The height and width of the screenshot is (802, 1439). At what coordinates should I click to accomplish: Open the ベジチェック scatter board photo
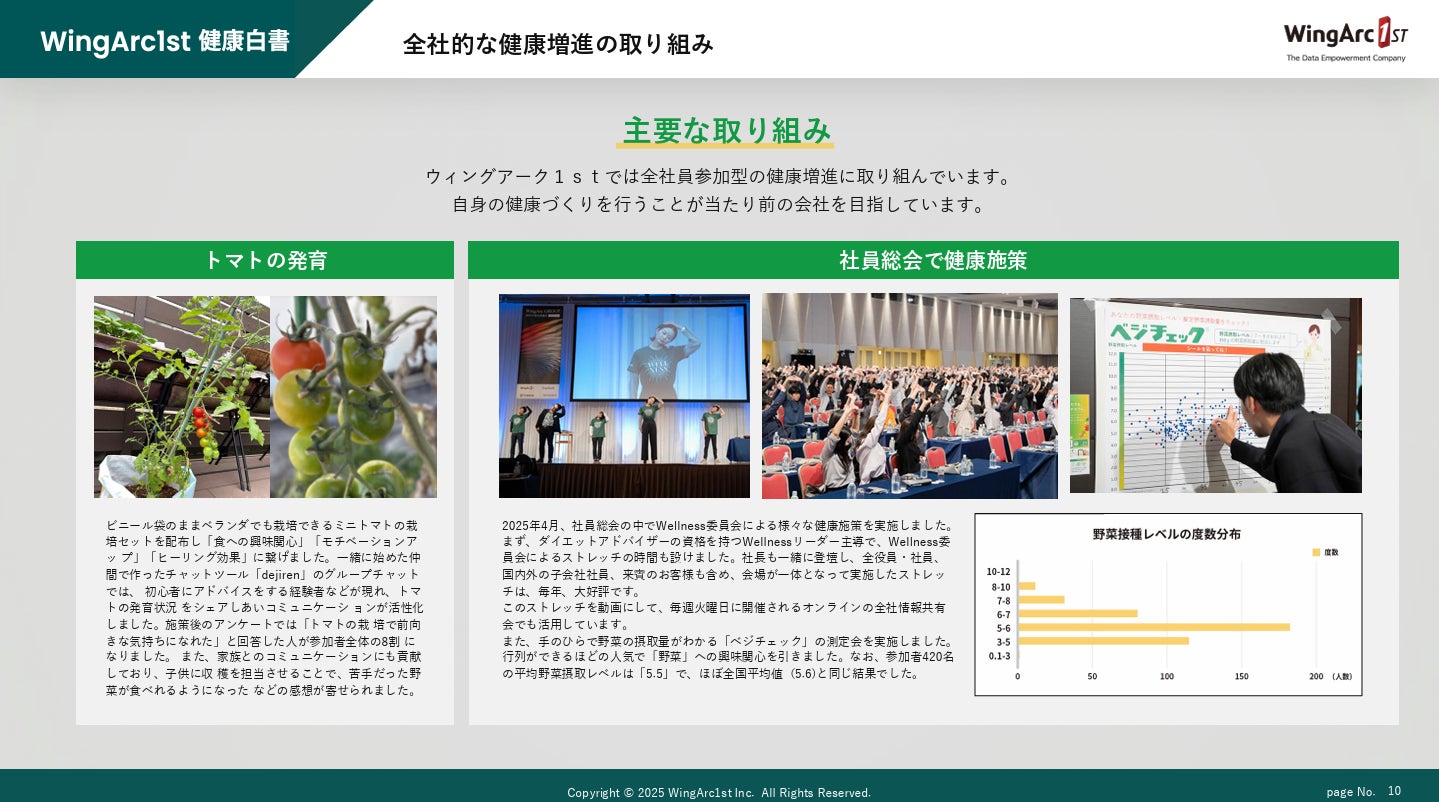pos(1216,395)
